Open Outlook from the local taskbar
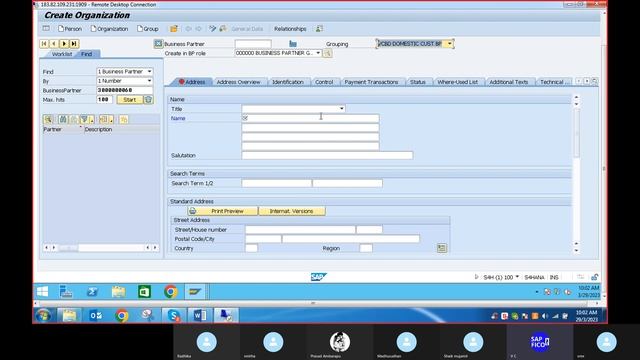 96,316
